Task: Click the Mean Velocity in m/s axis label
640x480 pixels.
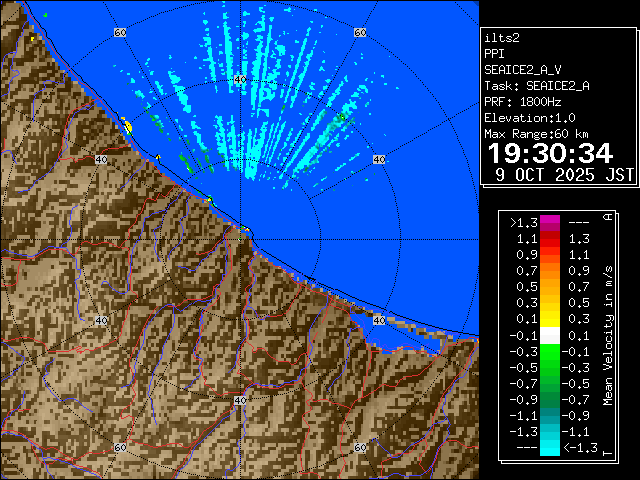Action: [607, 335]
